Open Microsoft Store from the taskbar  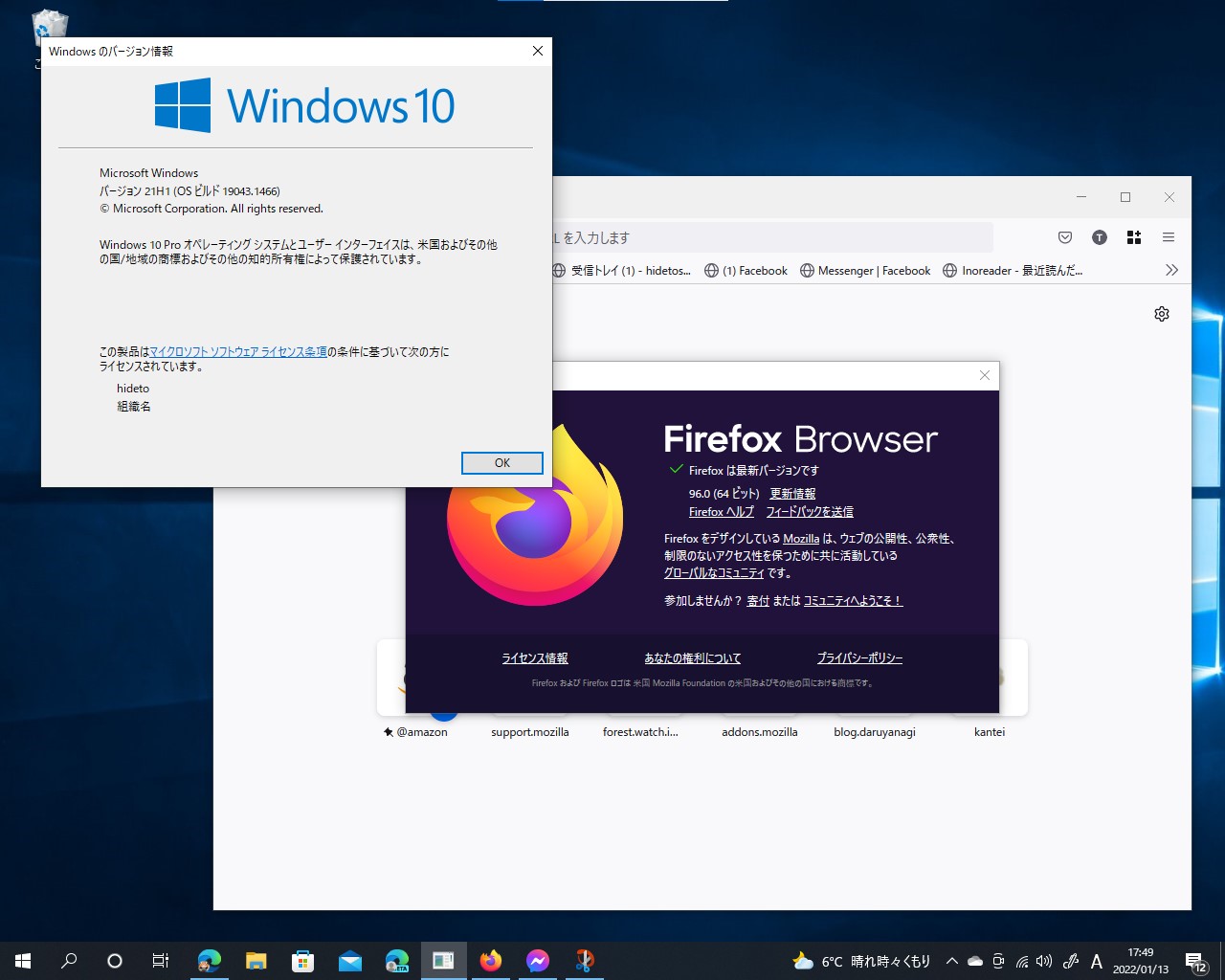point(302,960)
